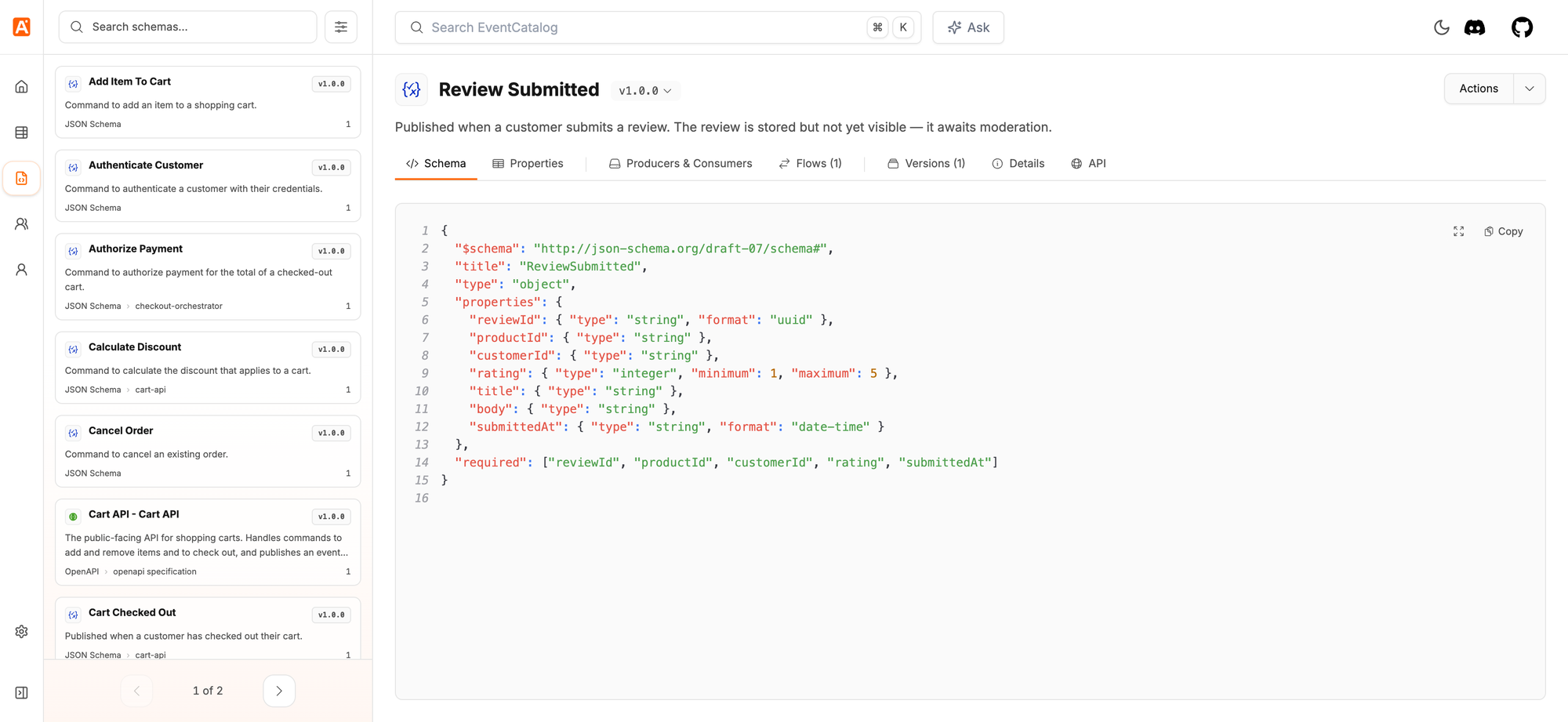Open schema filter options icon

341,27
